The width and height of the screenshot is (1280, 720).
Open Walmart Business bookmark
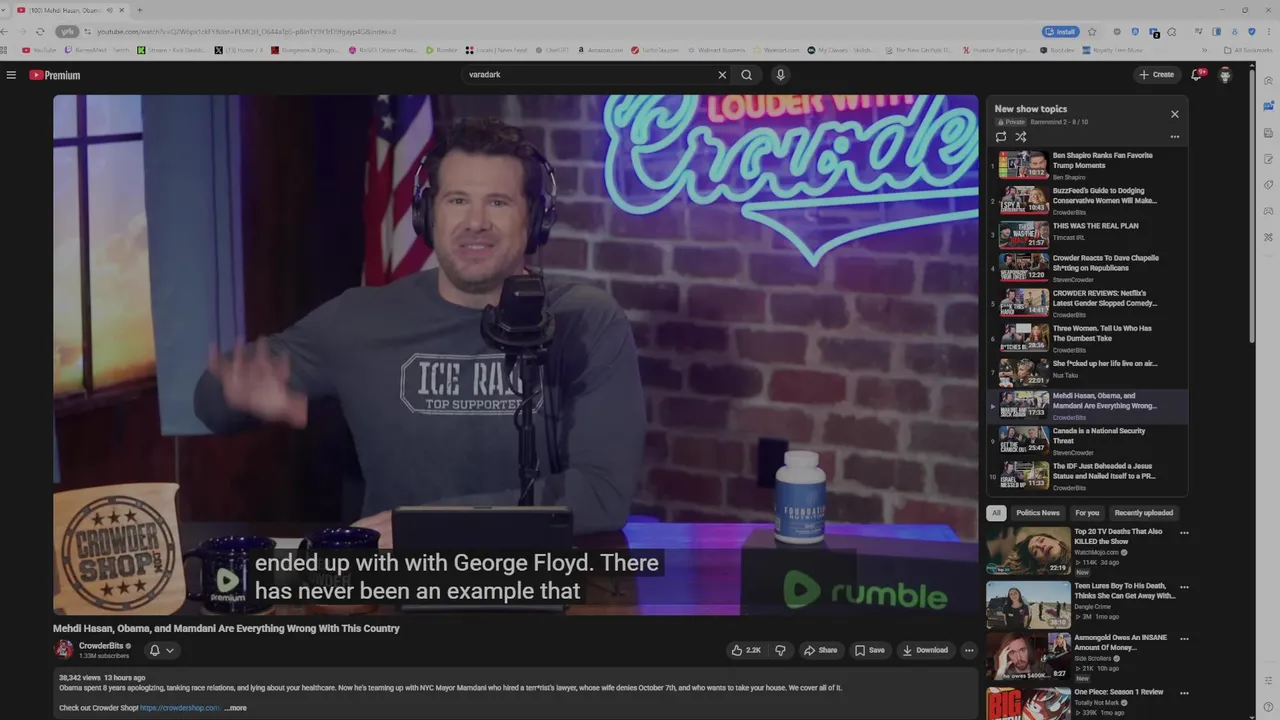pyautogui.click(x=716, y=50)
